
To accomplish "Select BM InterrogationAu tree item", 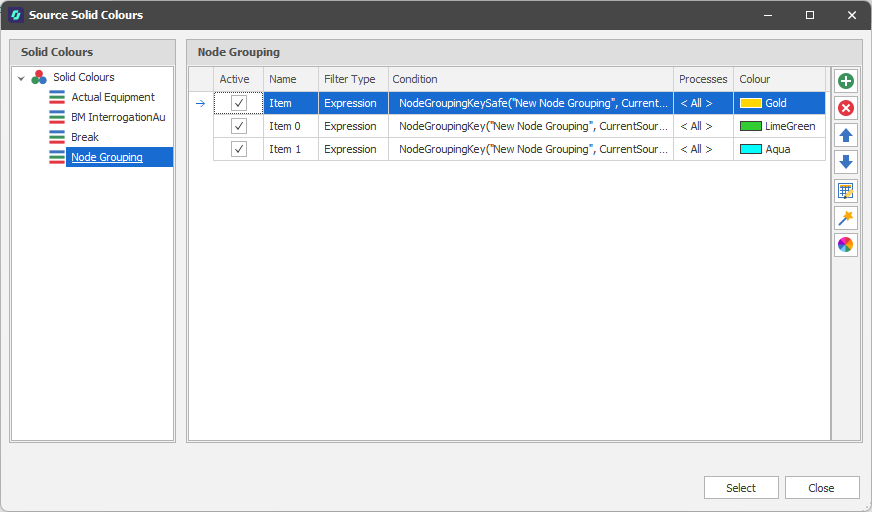I will [118, 117].
